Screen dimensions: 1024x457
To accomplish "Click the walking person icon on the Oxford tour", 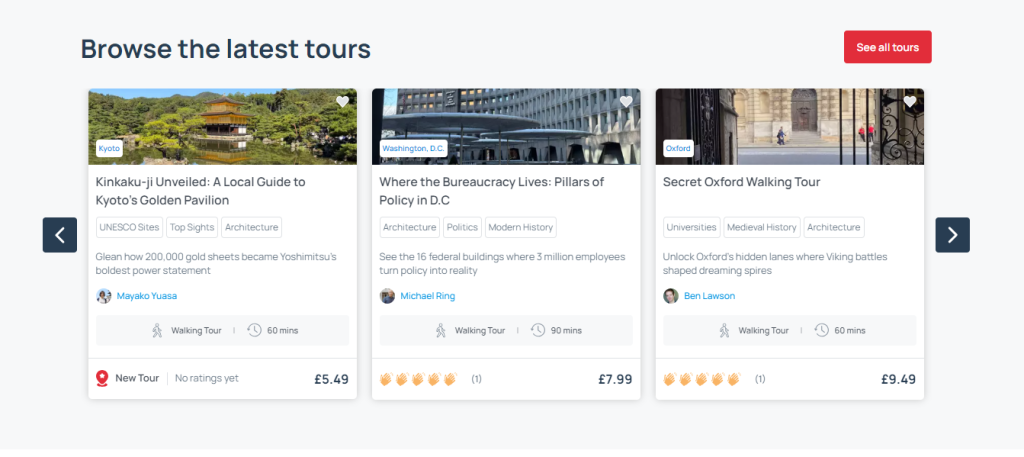I will (x=724, y=330).
